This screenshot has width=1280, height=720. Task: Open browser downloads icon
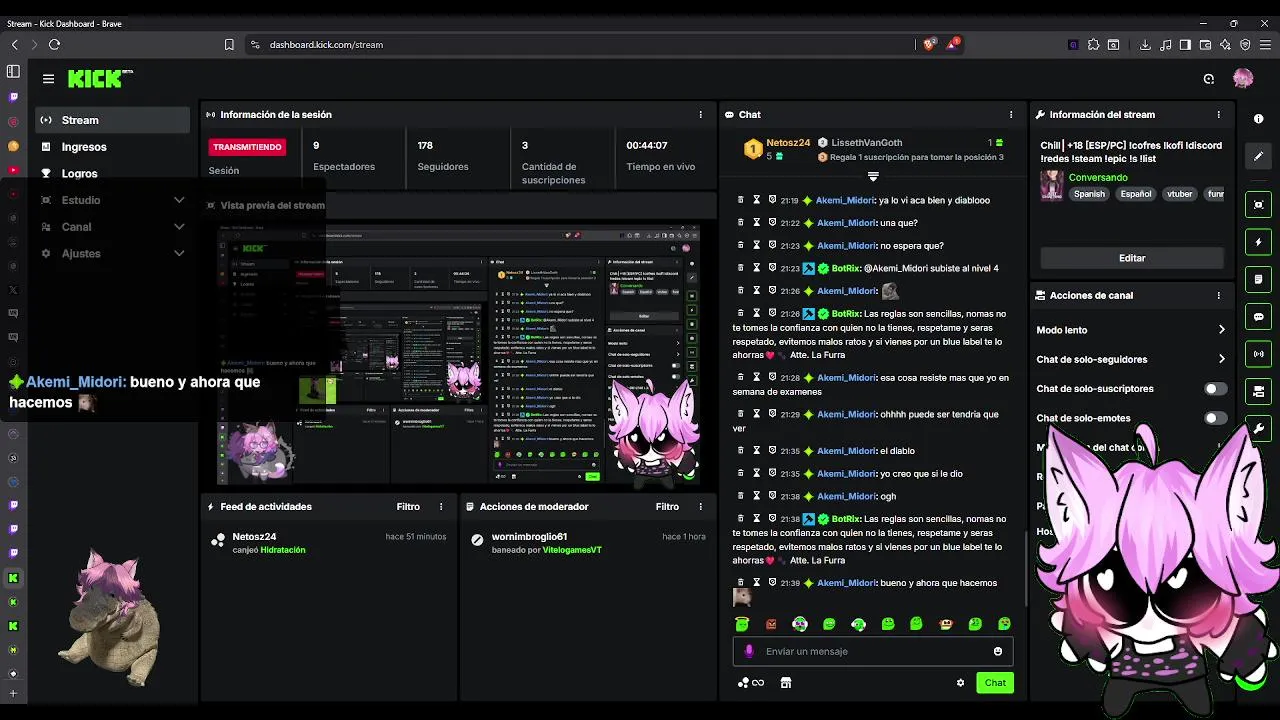pos(1145,44)
